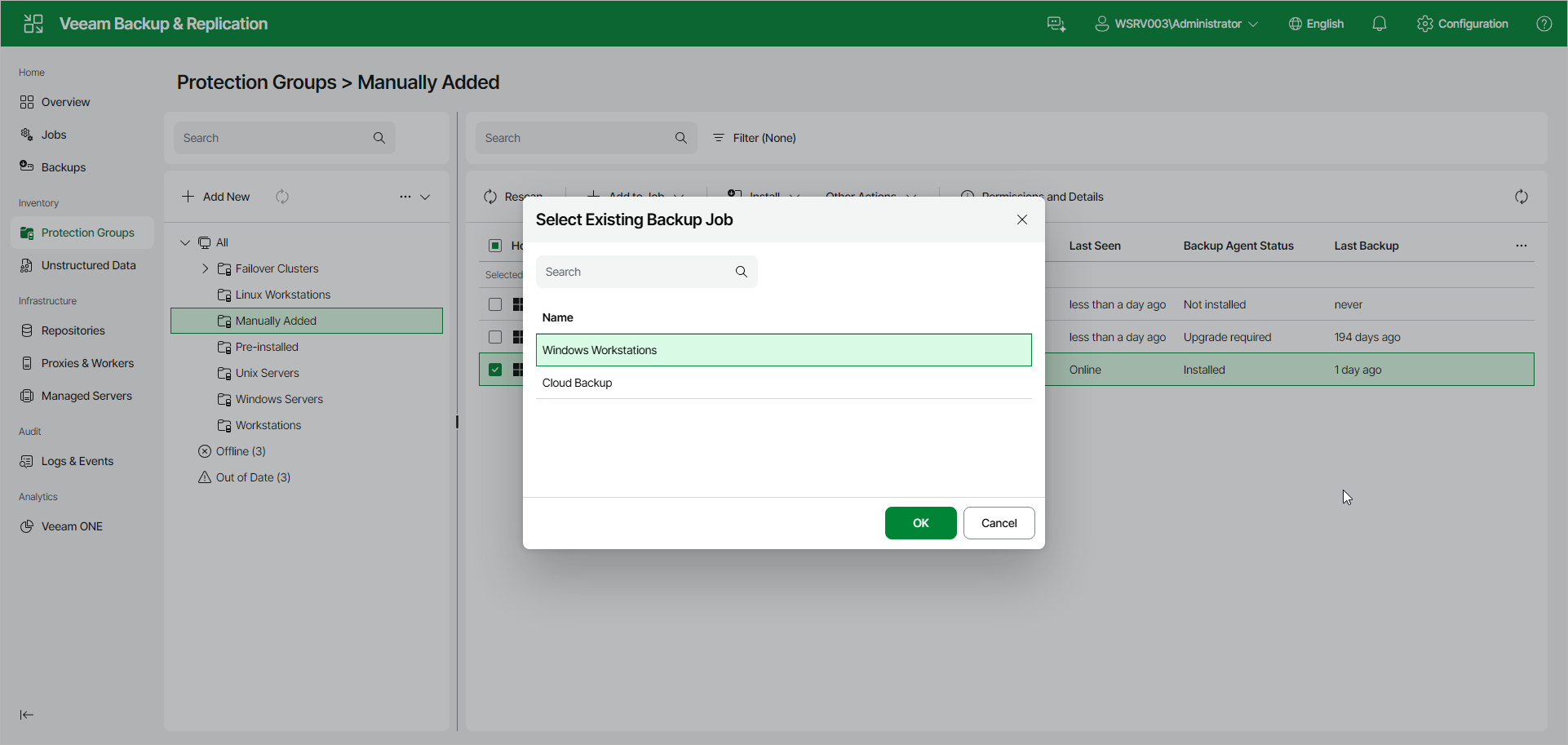
Task: Close the Select Existing Backup Job dialog
Action: [1022, 220]
